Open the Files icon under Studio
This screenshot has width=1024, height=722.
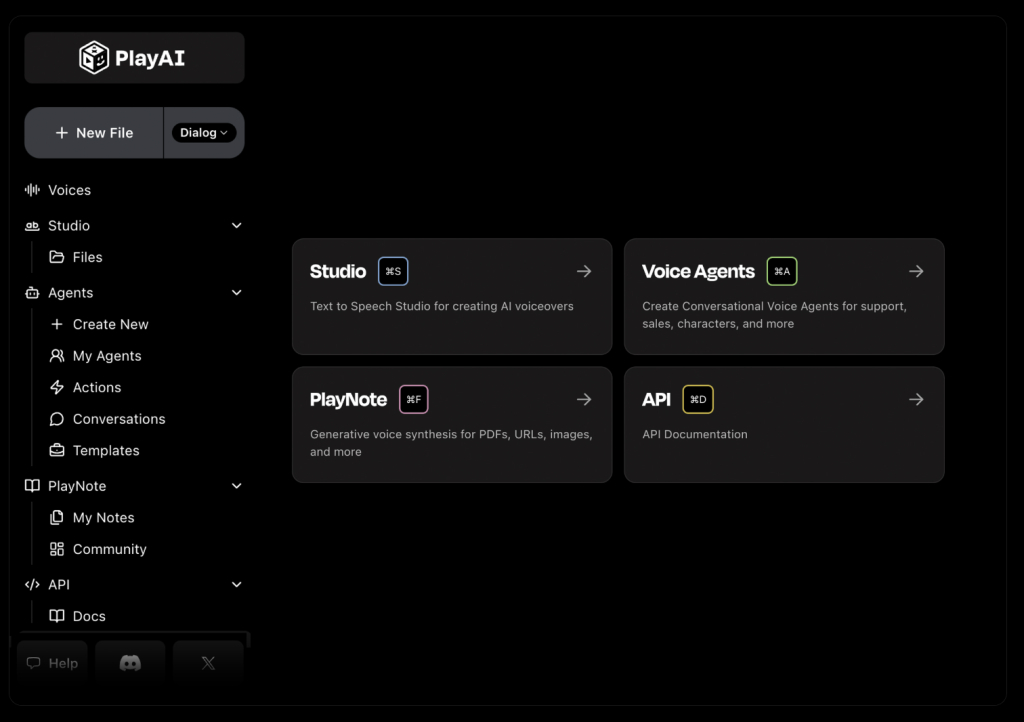[x=58, y=257]
